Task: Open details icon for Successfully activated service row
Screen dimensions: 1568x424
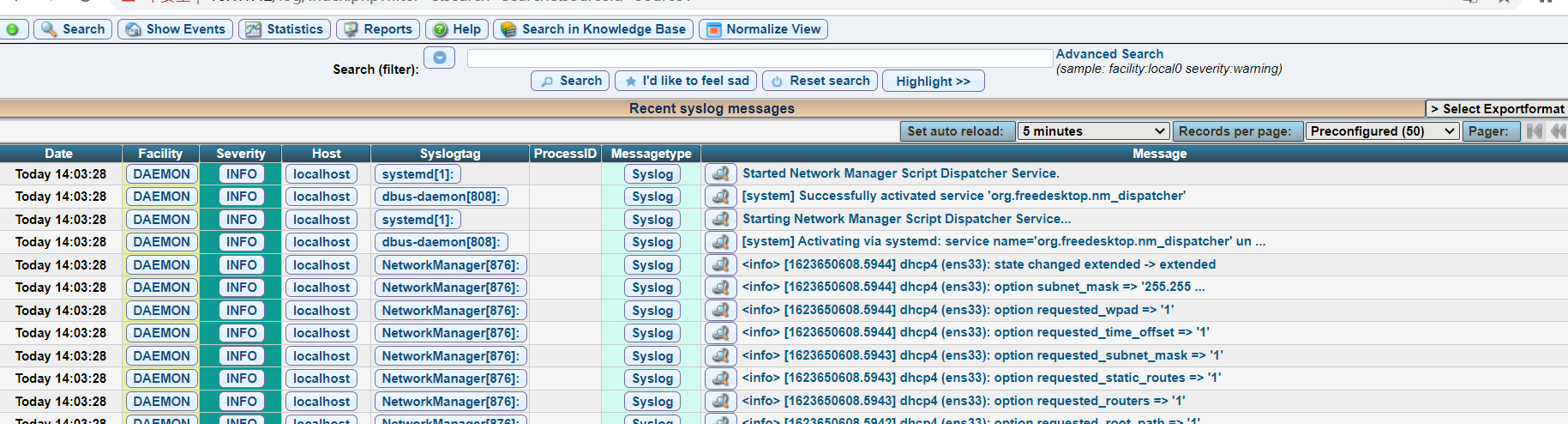Action: (721, 197)
